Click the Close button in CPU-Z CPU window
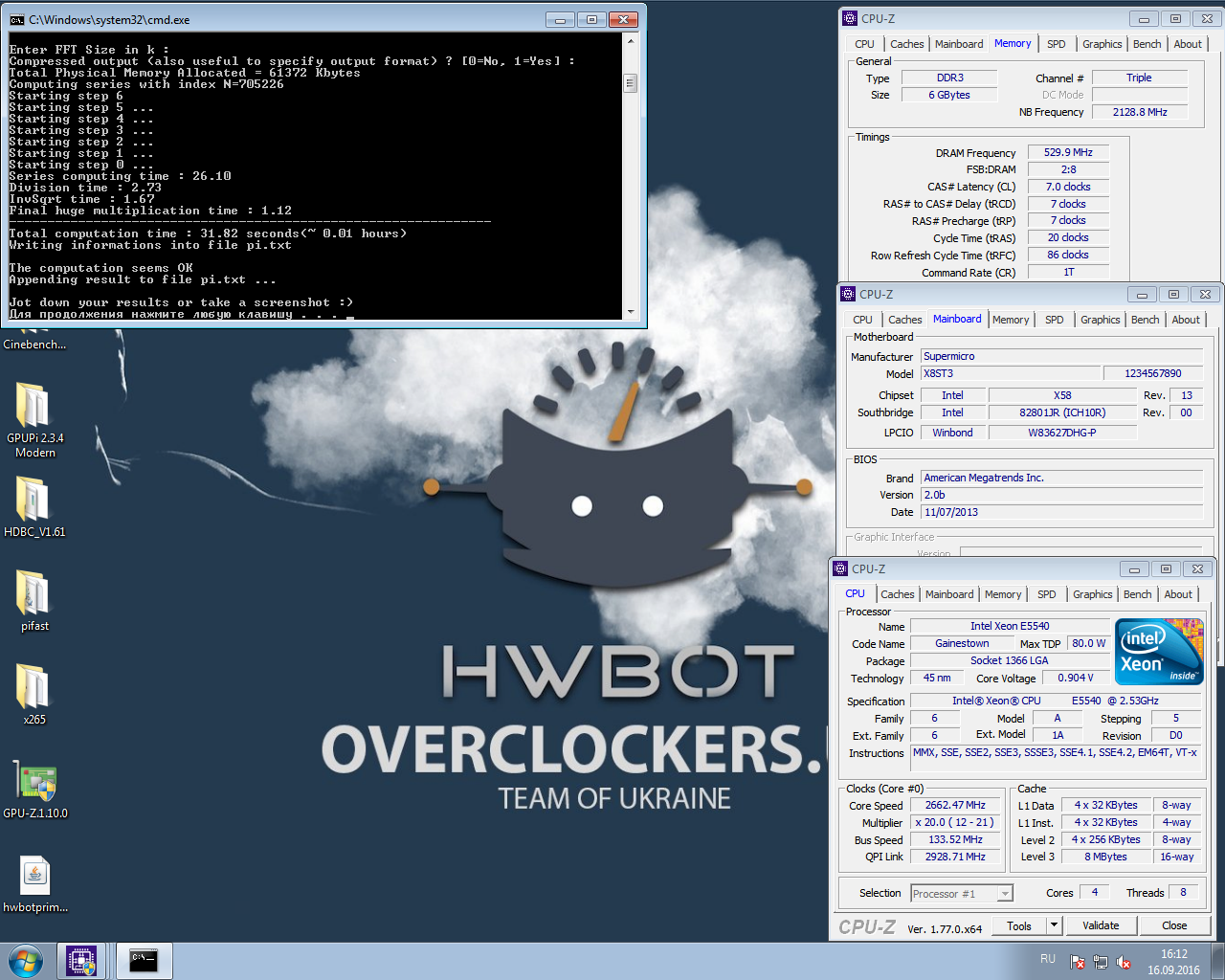This screenshot has width=1225, height=980. coord(1174,925)
